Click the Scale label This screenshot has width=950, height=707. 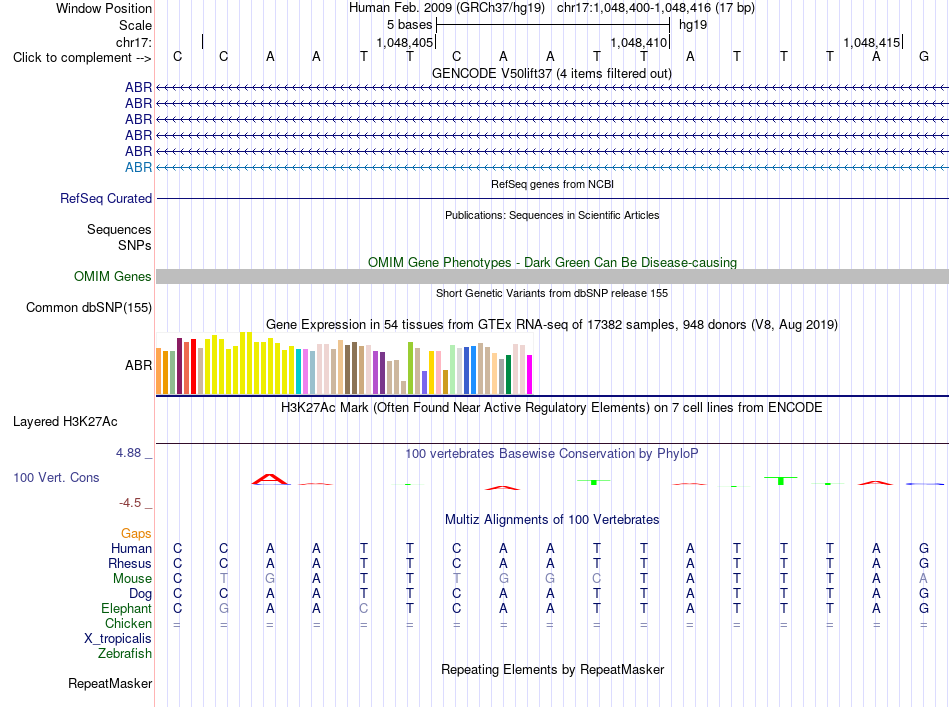[135, 25]
